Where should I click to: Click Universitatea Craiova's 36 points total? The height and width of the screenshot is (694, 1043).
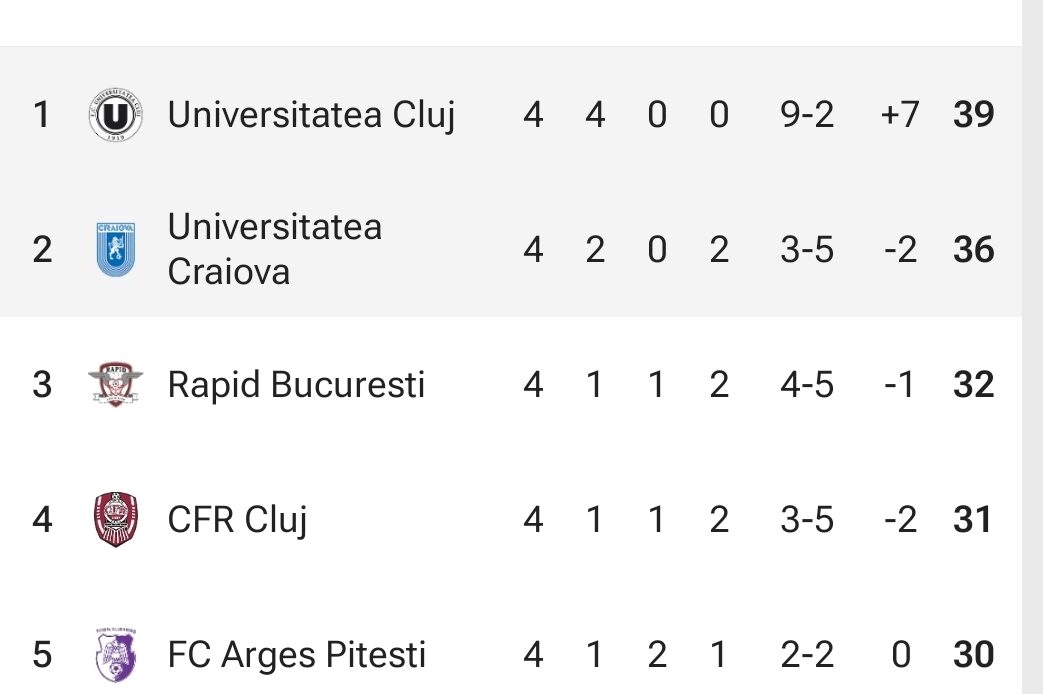pos(973,250)
